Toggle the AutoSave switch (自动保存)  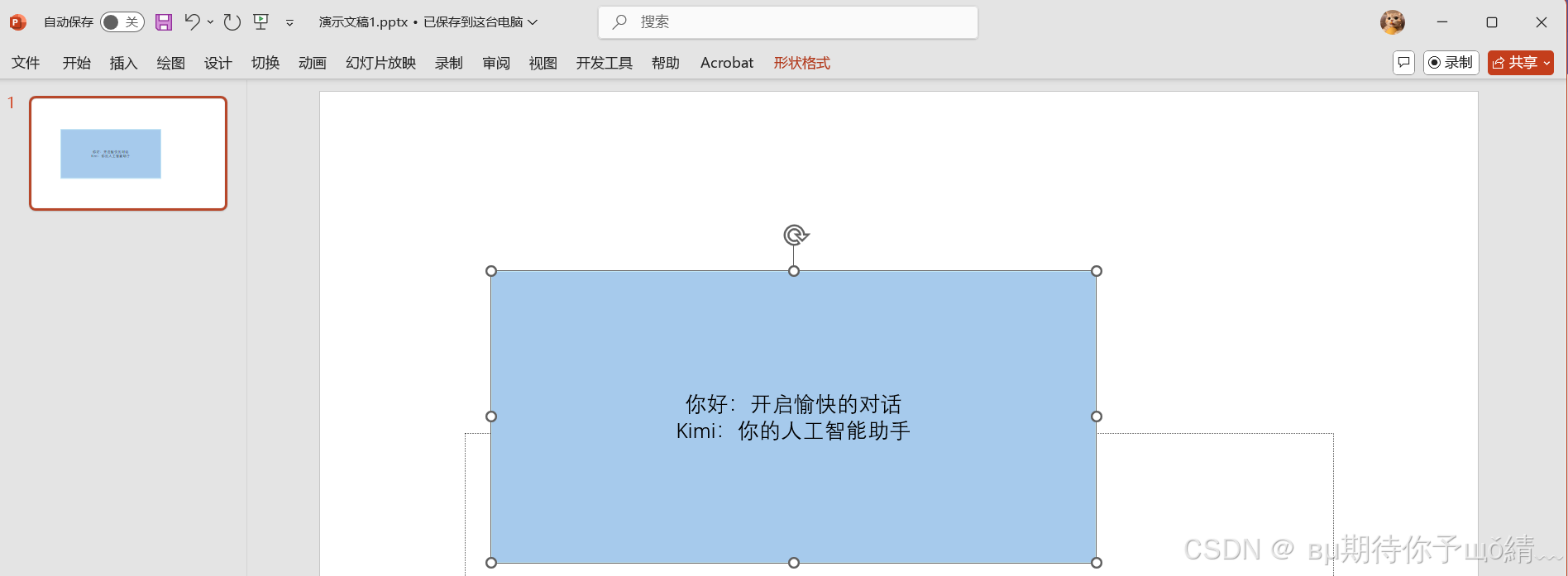pyautogui.click(x=122, y=22)
